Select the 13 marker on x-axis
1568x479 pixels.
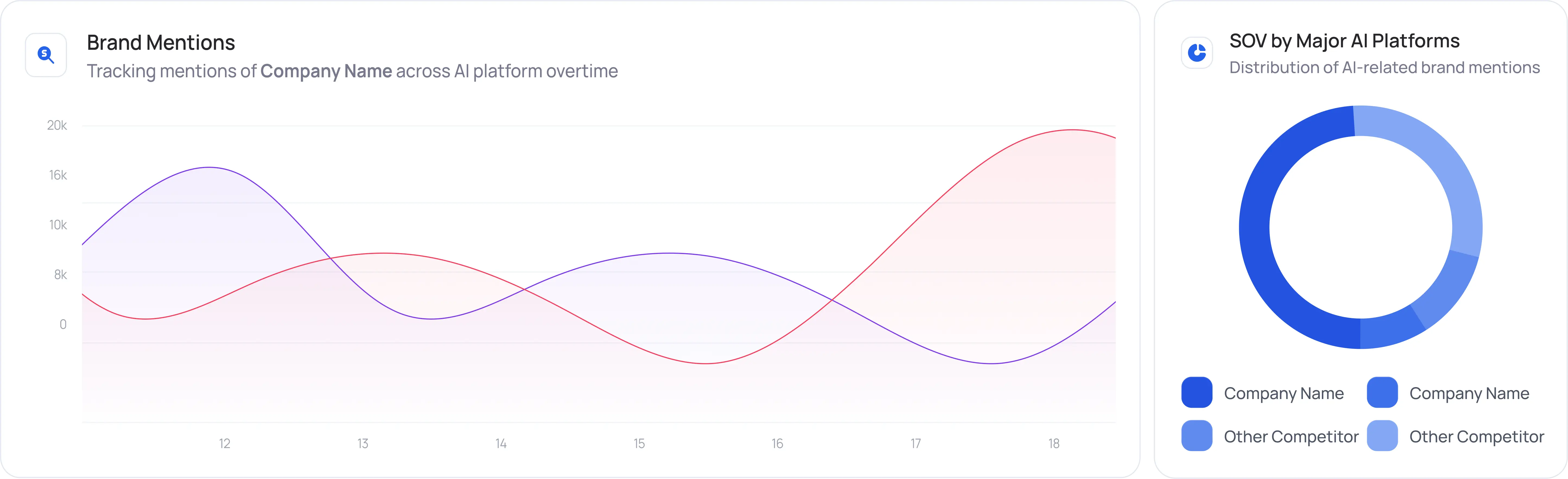tap(363, 444)
